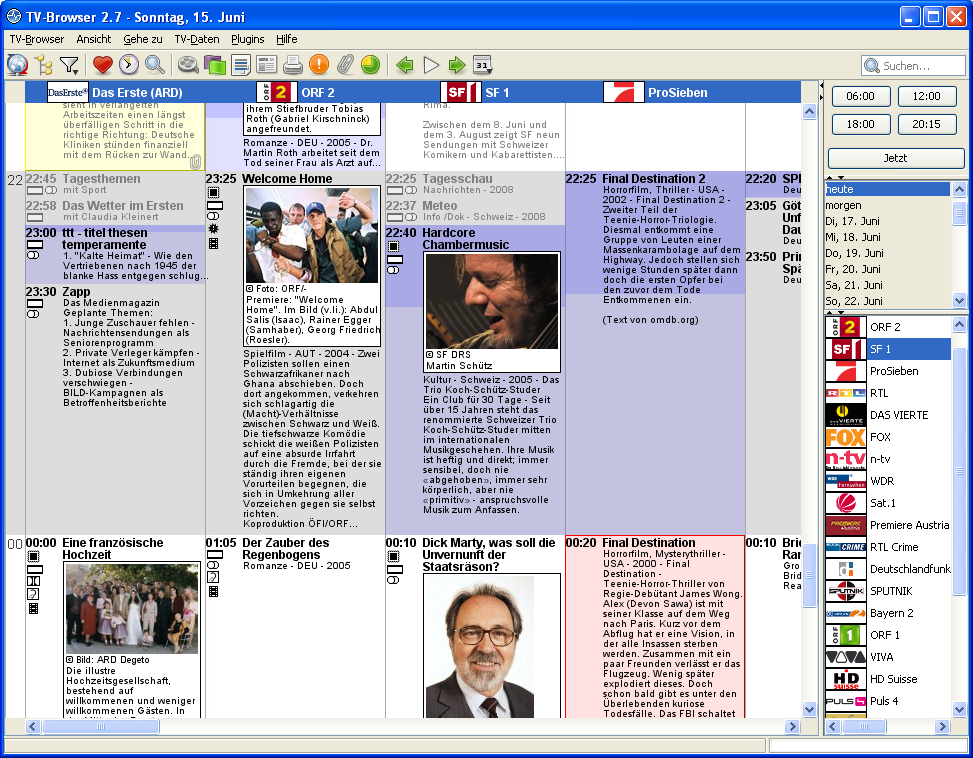Expand the arrow next to the calendar icon
This screenshot has height=758, width=973.
(x=488, y=72)
